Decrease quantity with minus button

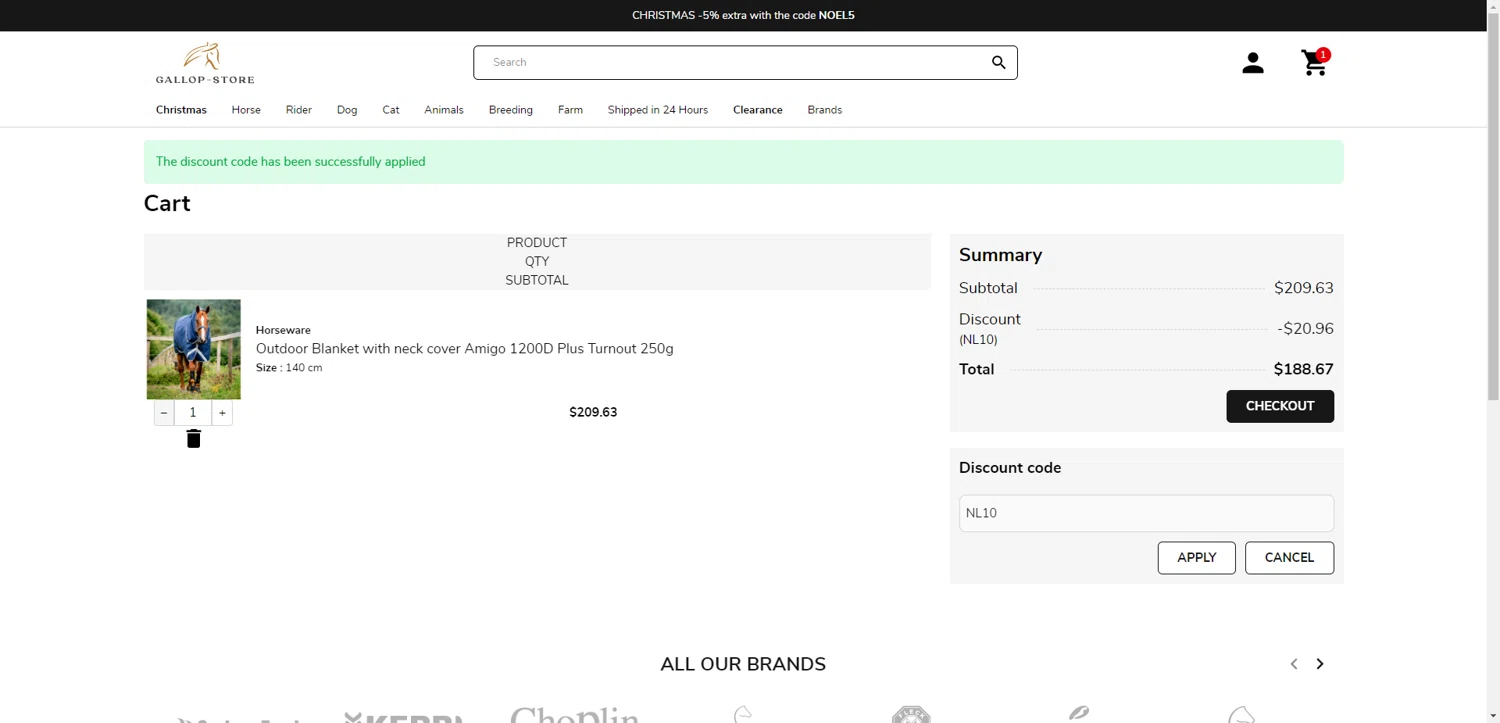coord(164,413)
